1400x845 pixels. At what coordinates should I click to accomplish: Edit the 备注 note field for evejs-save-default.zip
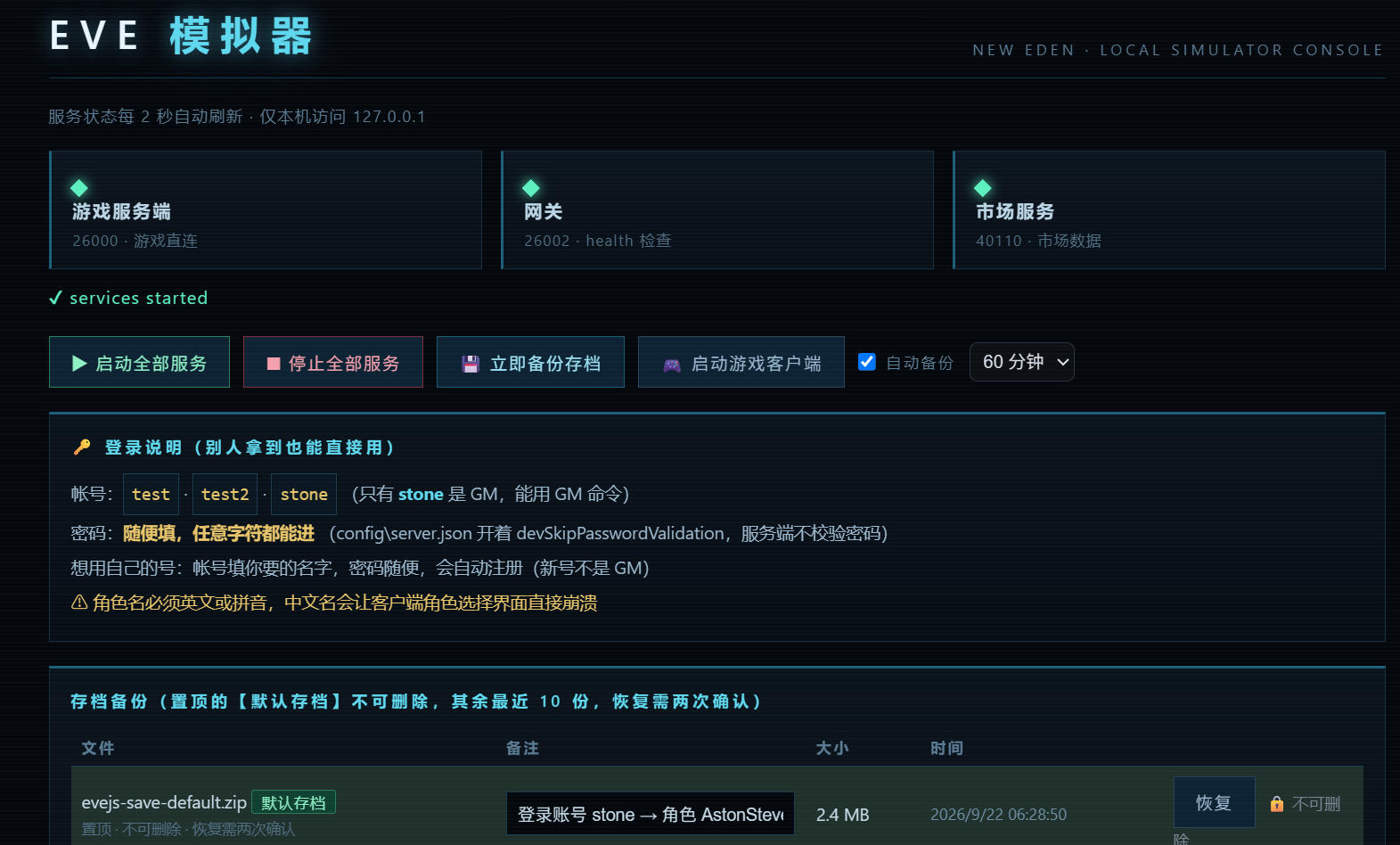[x=651, y=814]
